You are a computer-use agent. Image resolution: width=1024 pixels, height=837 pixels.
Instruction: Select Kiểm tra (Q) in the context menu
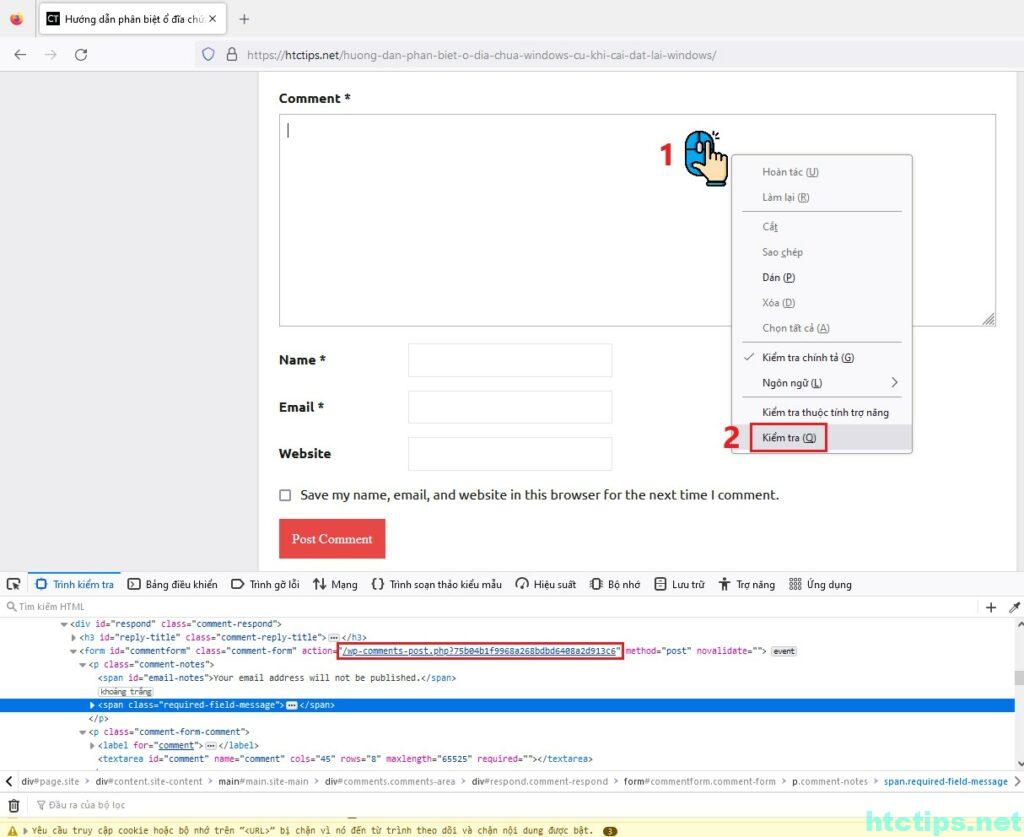tap(788, 438)
